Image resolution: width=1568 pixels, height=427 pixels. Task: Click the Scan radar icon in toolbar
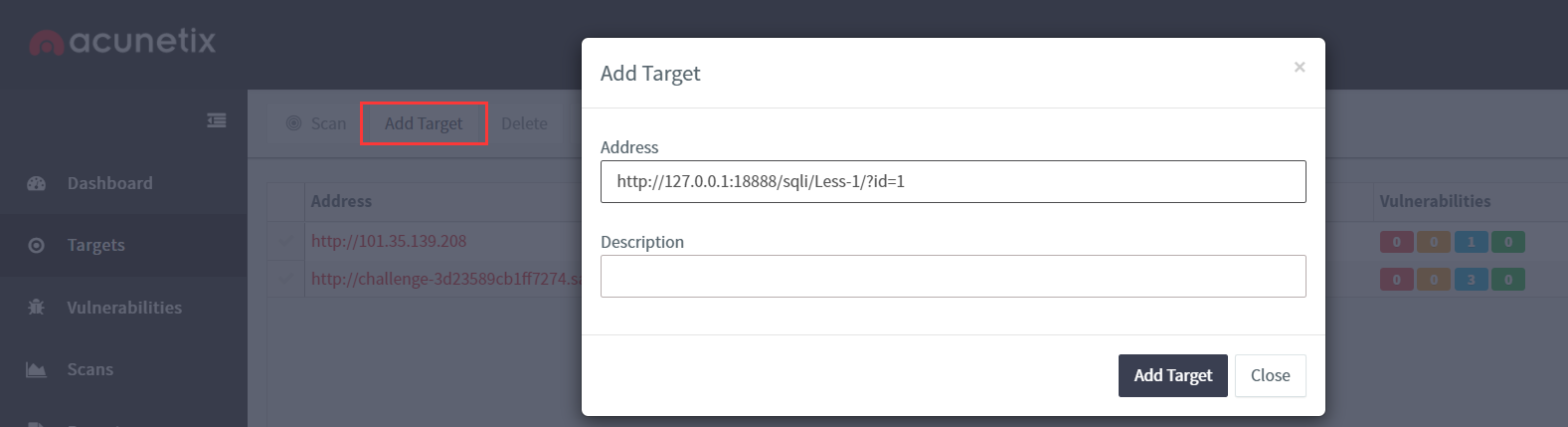tap(293, 123)
